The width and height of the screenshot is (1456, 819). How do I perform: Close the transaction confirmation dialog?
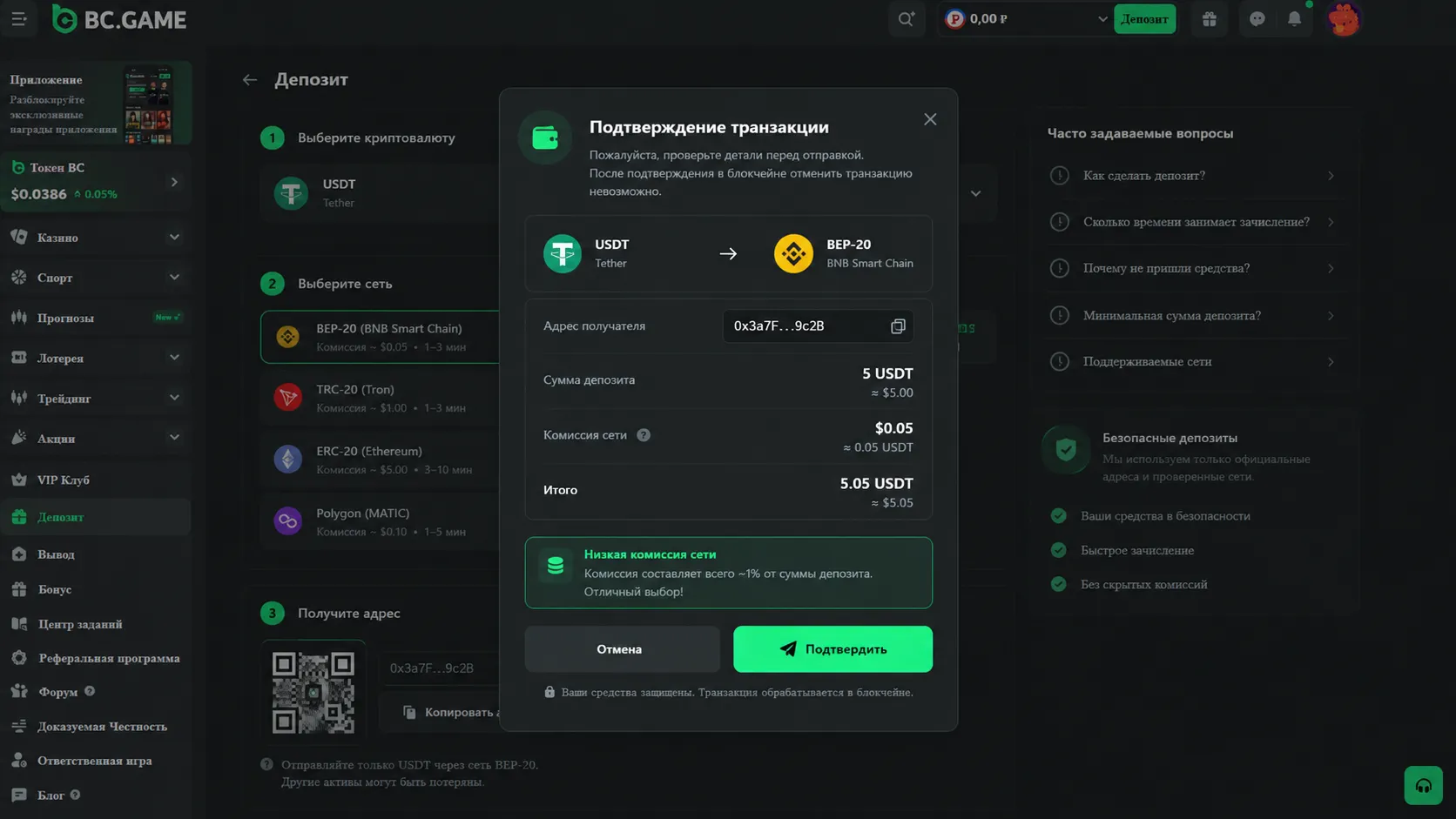[x=930, y=119]
